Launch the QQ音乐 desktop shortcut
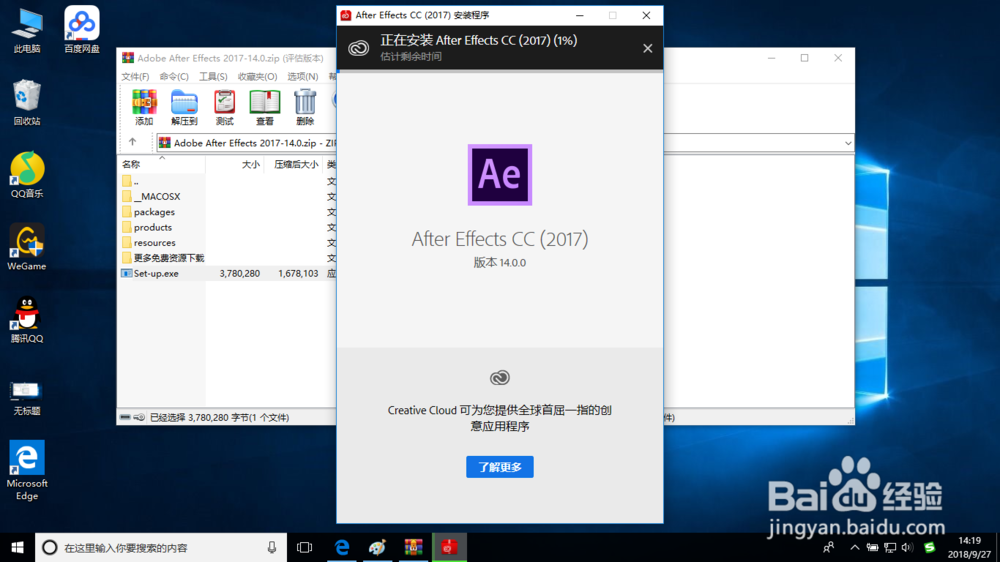Viewport: 1000px width, 562px height. tap(27, 175)
